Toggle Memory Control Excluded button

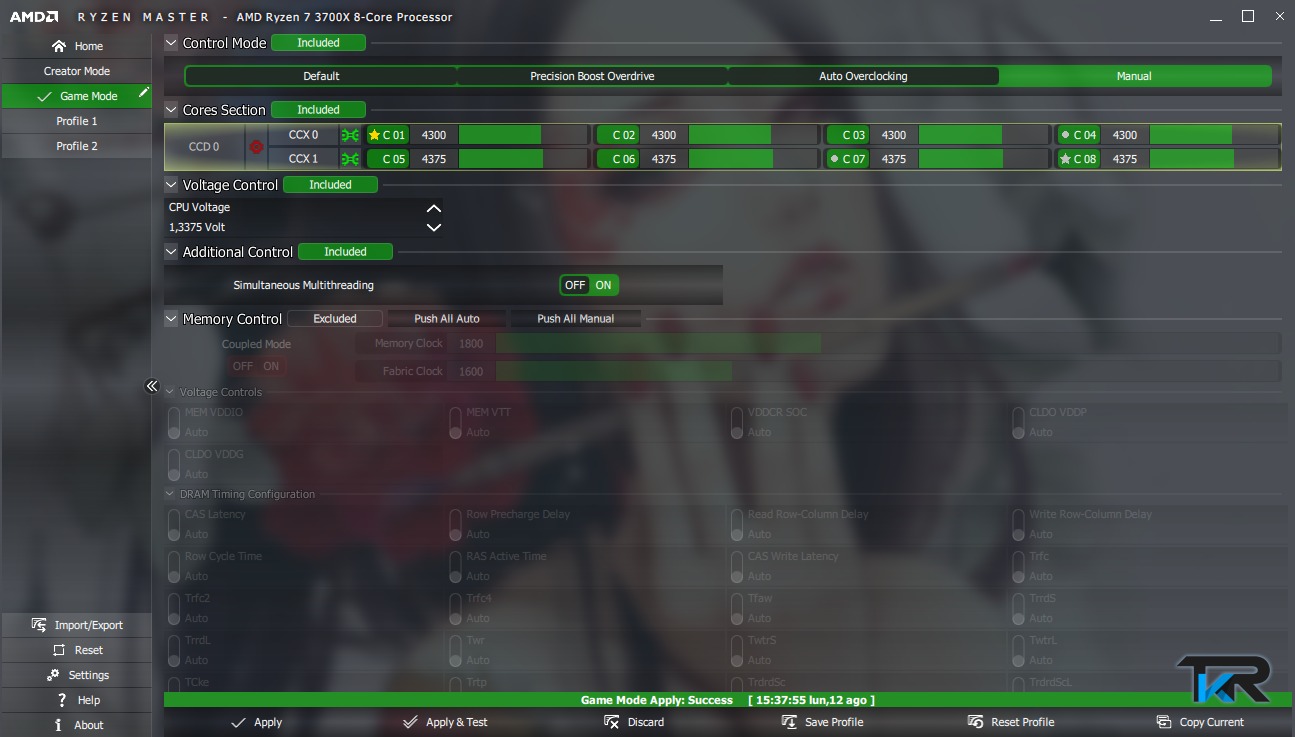click(335, 319)
